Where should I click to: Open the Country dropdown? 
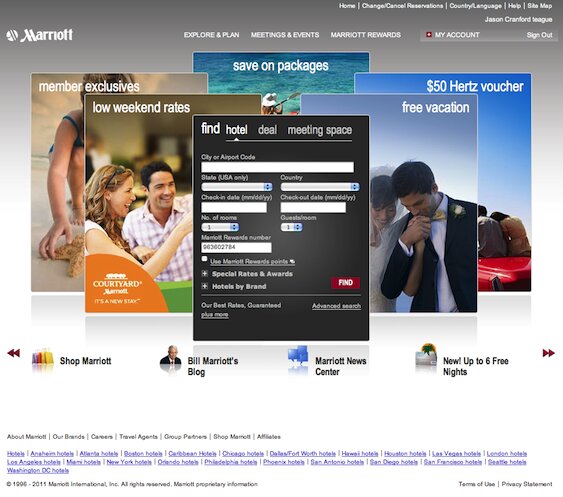click(x=320, y=187)
